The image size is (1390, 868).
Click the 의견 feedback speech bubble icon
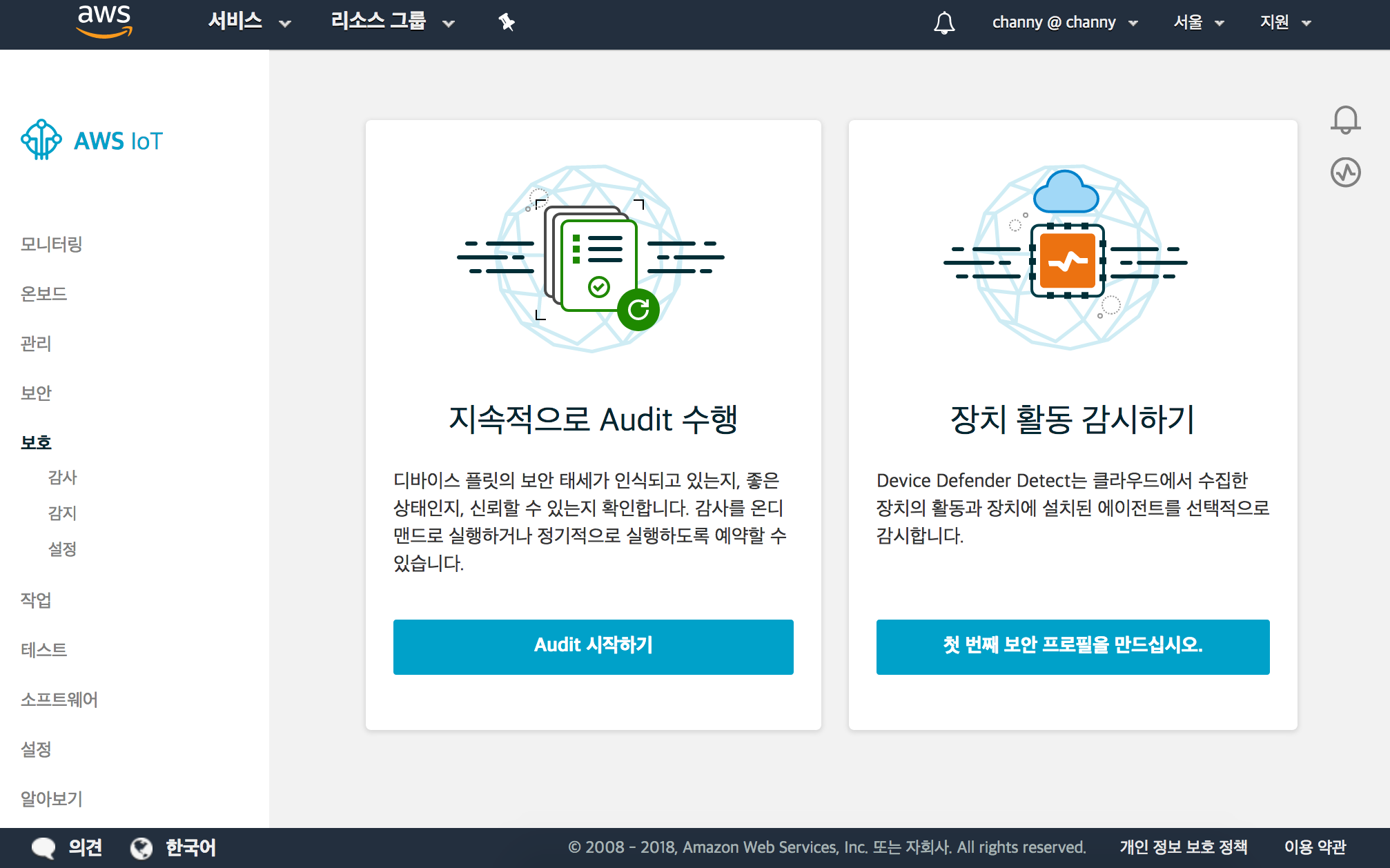pyautogui.click(x=43, y=847)
